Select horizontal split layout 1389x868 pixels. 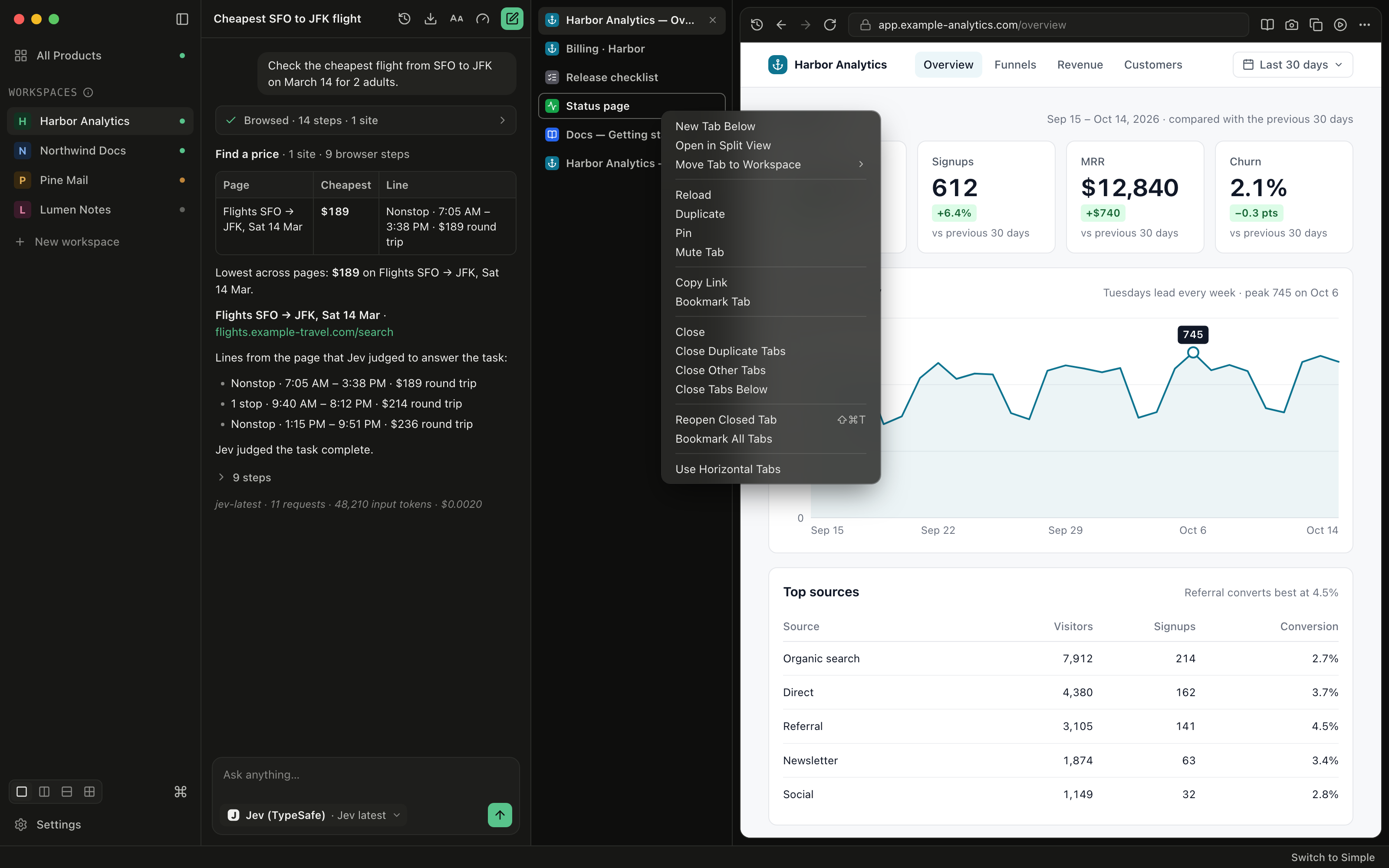(x=66, y=792)
